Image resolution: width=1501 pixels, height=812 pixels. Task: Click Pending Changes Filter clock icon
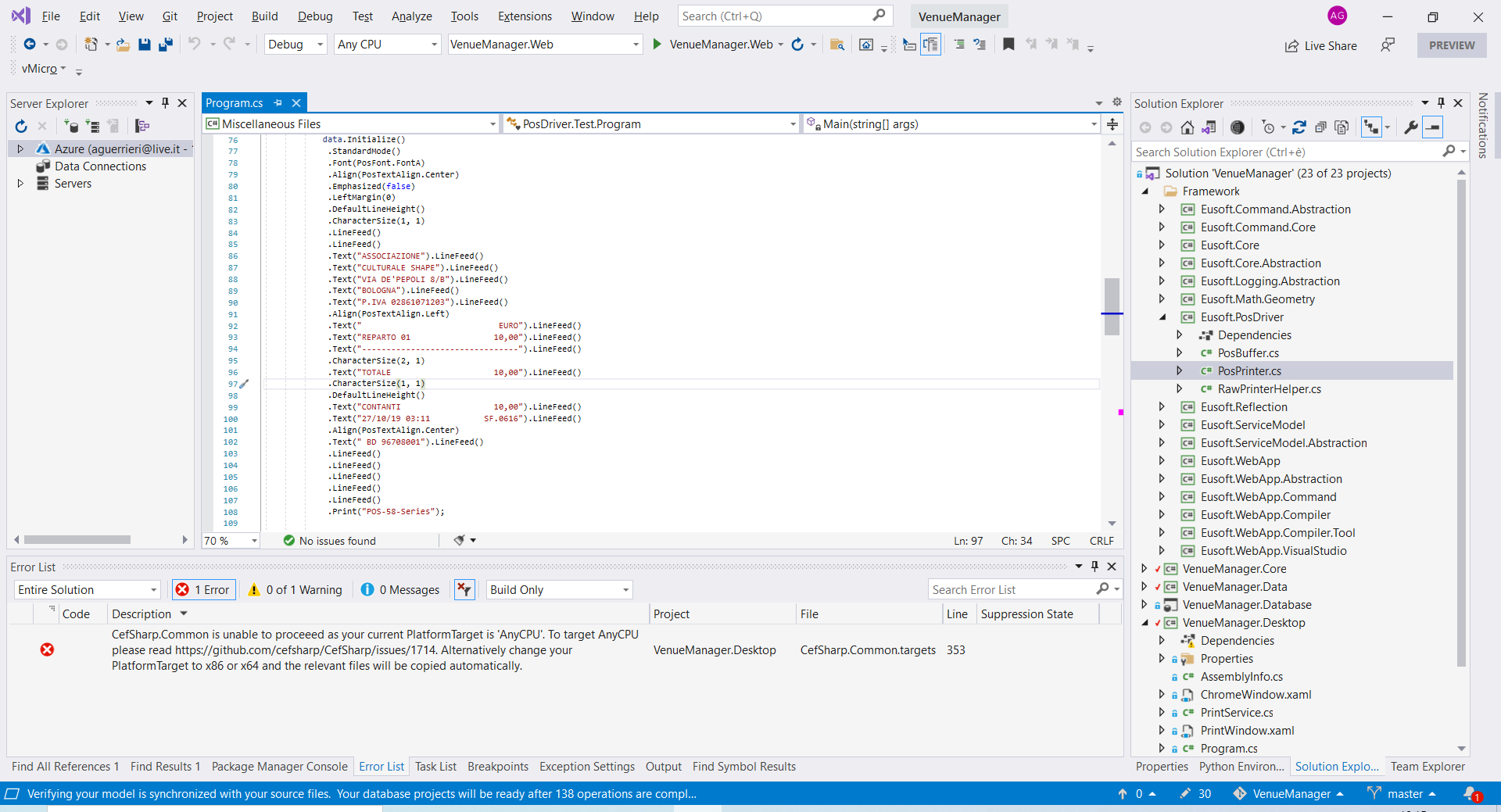(x=1268, y=127)
